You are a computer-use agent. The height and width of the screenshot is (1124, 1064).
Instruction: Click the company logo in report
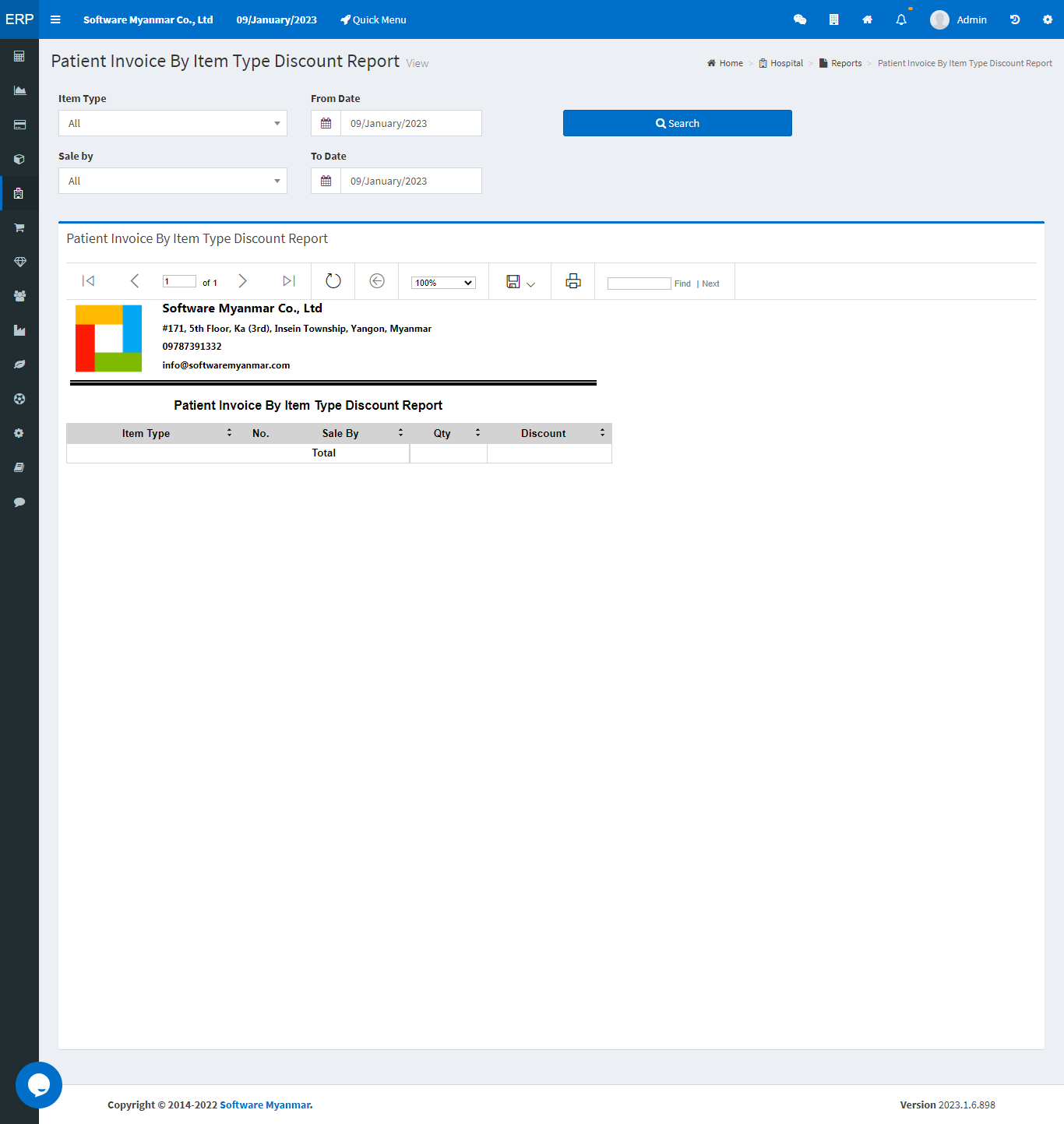[108, 338]
